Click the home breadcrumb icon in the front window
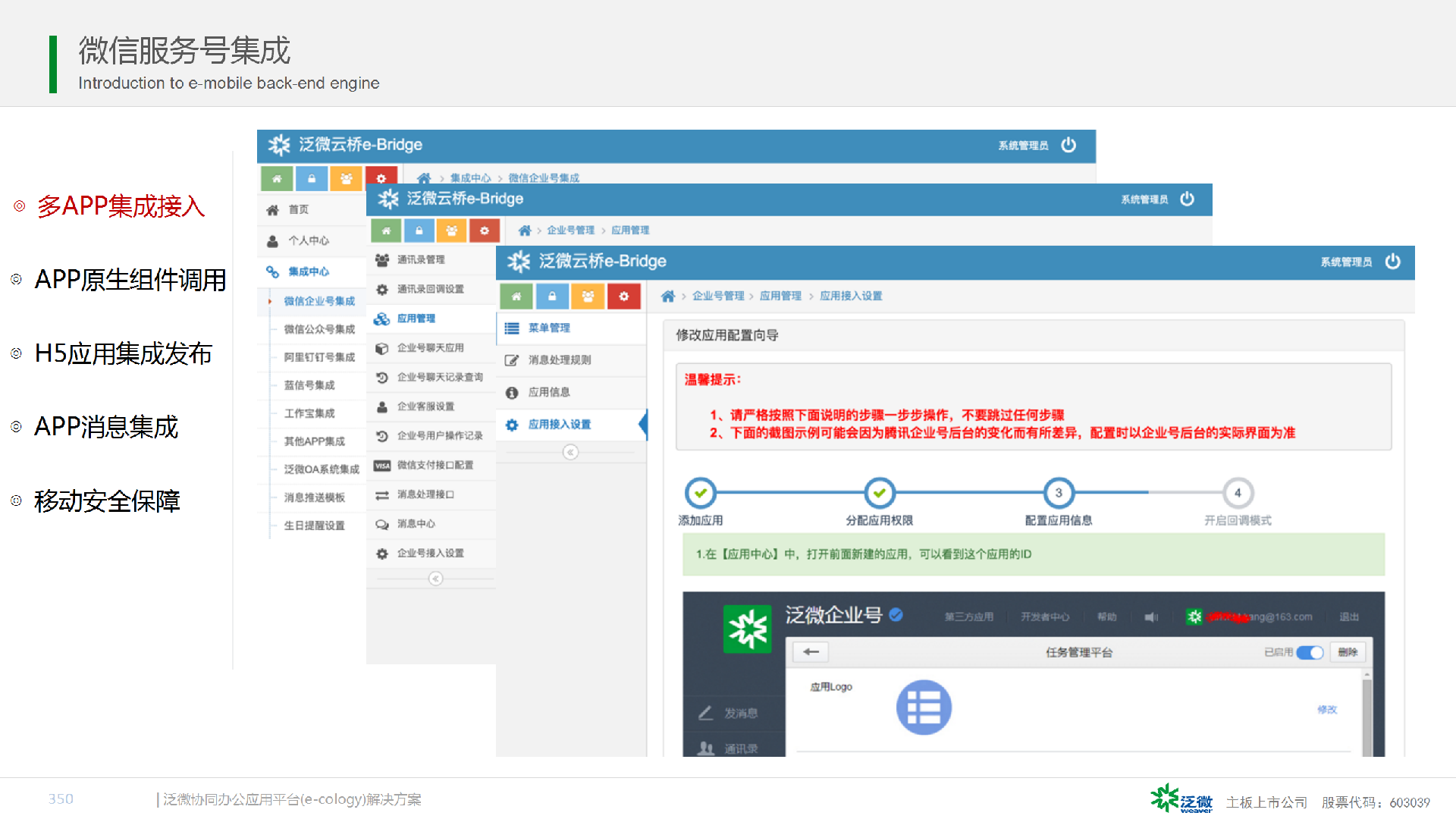 tap(667, 297)
